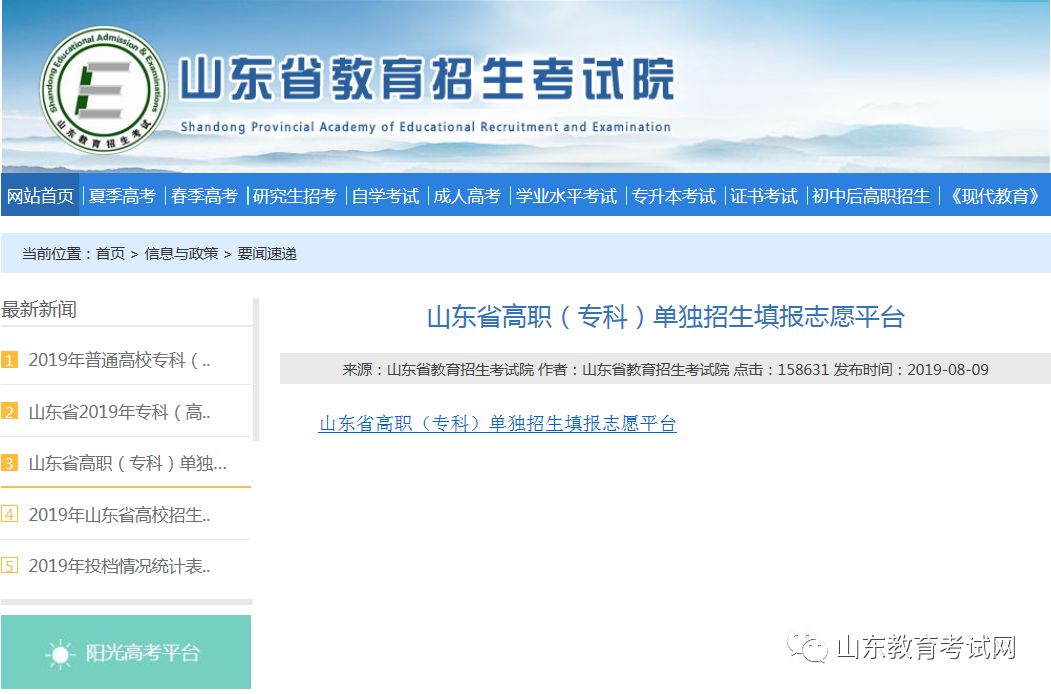Open news item 2019年投档情况统计表
This screenshot has width=1051, height=694.
pyautogui.click(x=119, y=566)
